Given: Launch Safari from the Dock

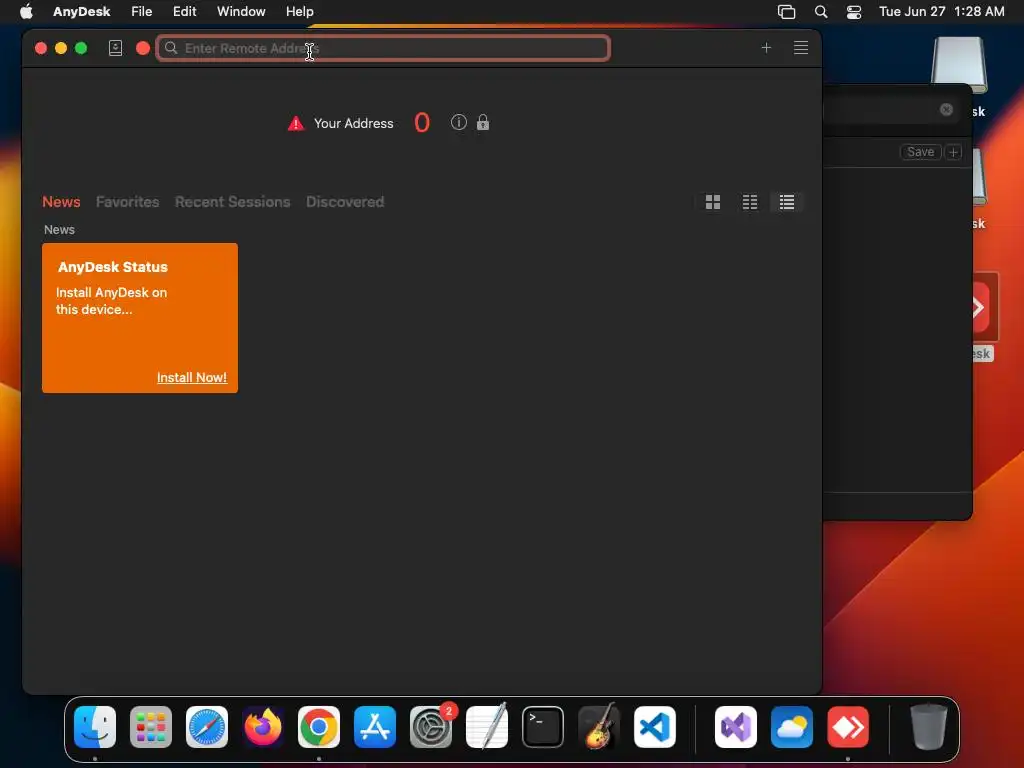Looking at the screenshot, I should [207, 727].
